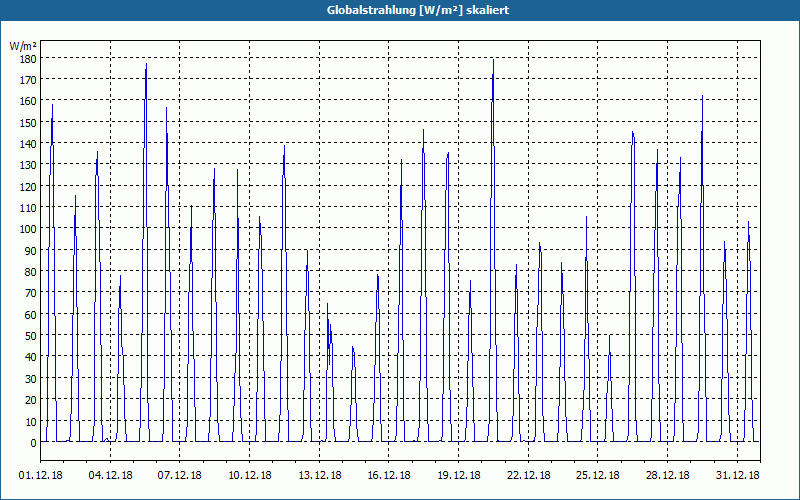Click the 140 y-axis value label
The height and width of the screenshot is (500, 800).
click(x=28, y=144)
